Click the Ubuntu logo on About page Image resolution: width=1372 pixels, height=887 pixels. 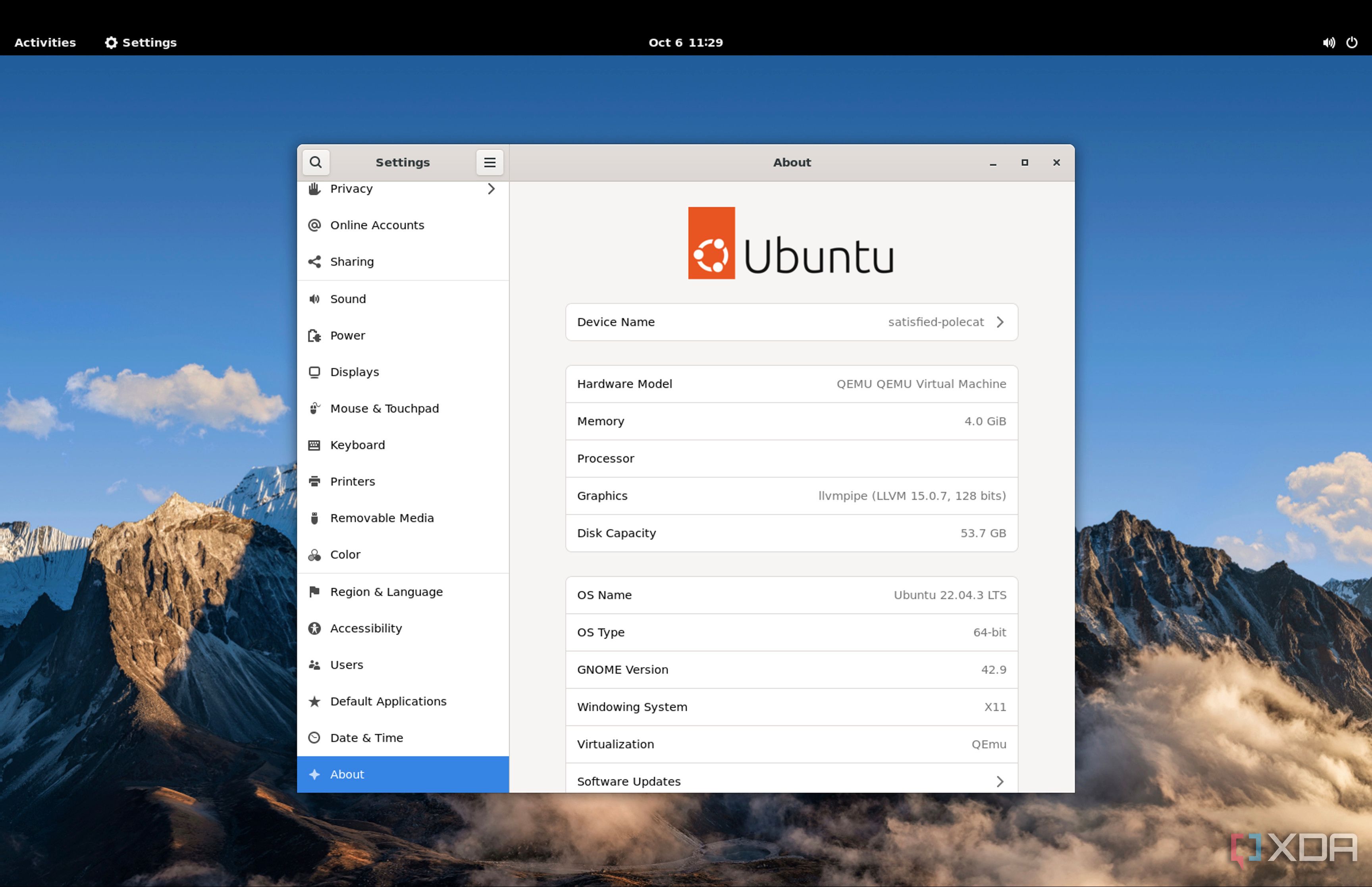point(791,243)
